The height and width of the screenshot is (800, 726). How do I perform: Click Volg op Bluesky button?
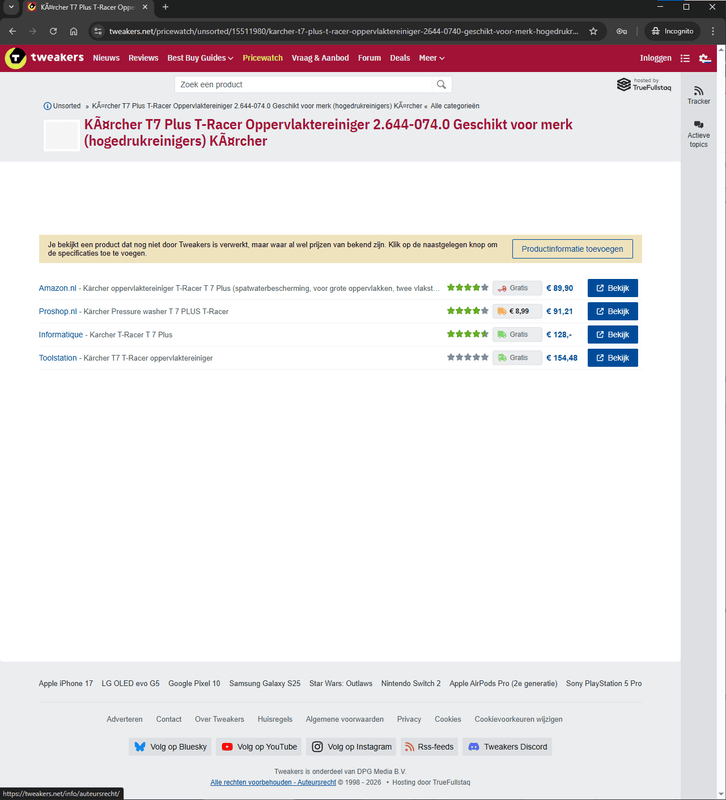coord(170,747)
